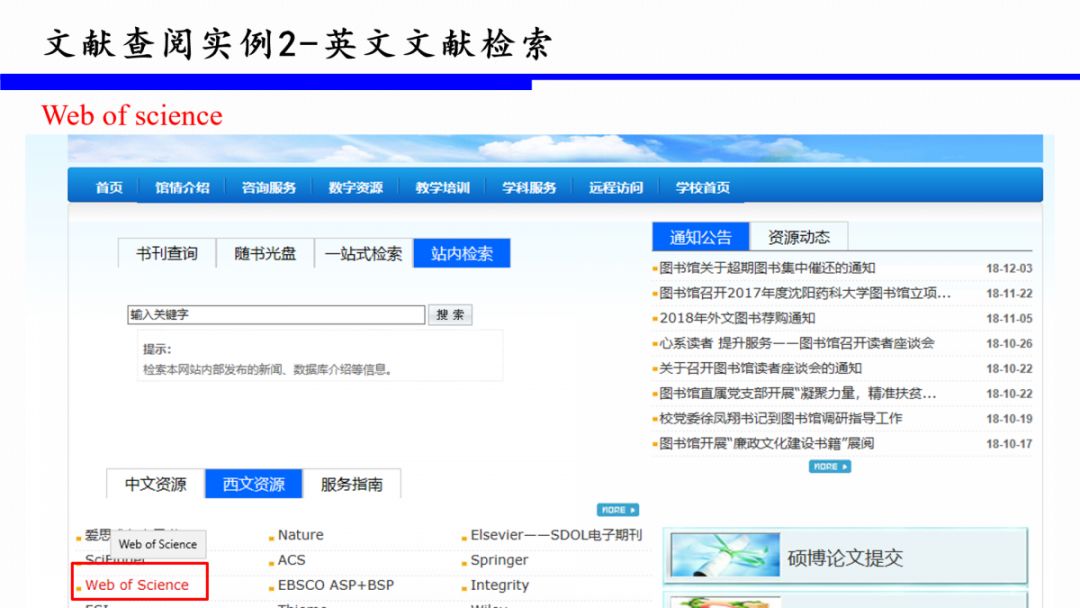
Task: Open 关于召开图书馆读者座谈会的通知
Action: click(x=760, y=368)
